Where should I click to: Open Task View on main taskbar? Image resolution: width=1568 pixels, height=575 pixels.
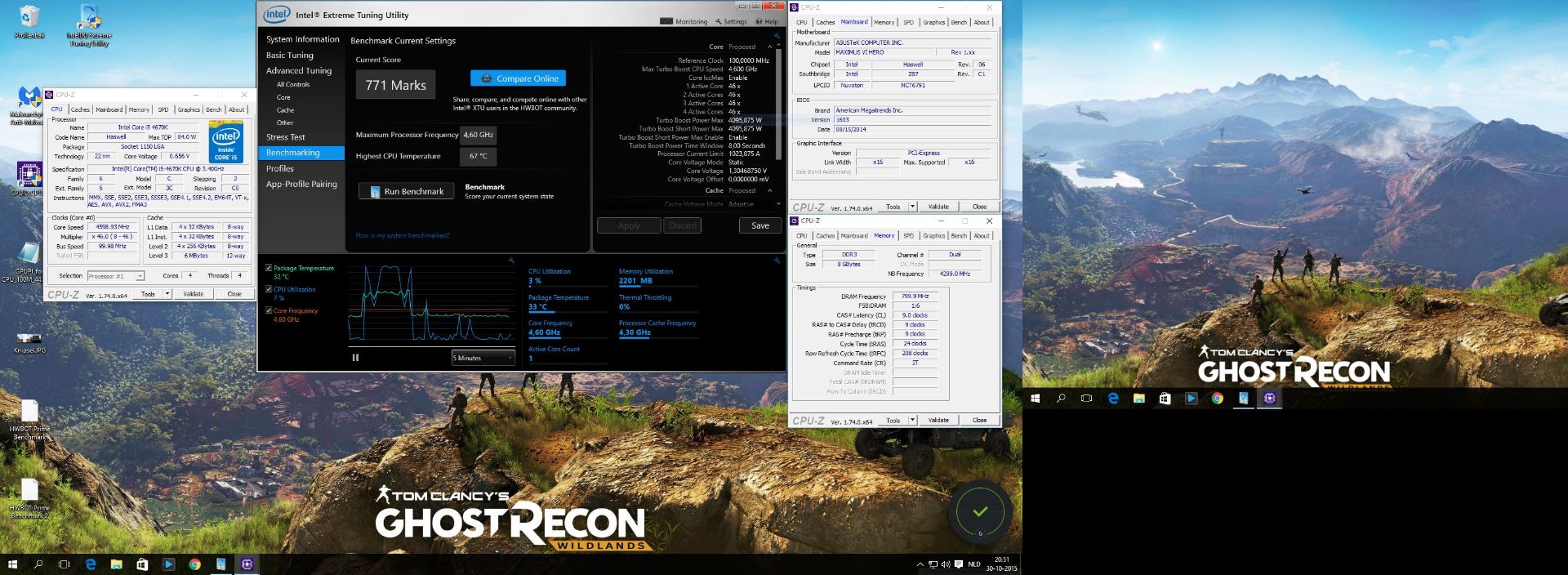pos(65,564)
